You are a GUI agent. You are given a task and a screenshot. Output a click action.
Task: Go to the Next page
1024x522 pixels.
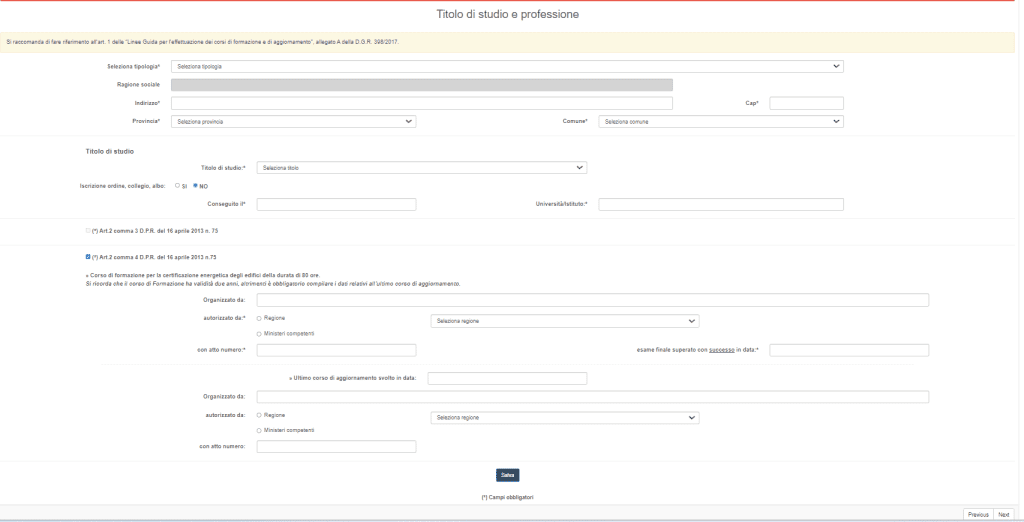[1003, 514]
